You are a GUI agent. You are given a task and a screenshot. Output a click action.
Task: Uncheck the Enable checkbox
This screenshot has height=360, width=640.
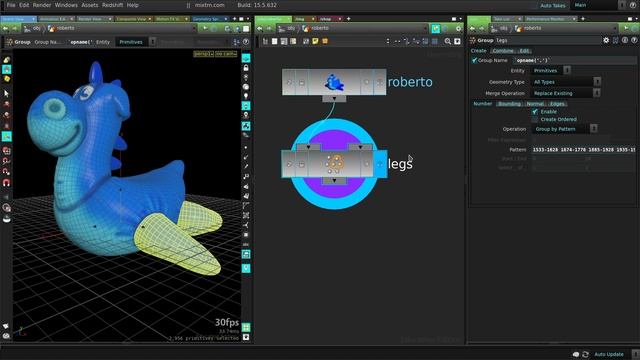(535, 111)
